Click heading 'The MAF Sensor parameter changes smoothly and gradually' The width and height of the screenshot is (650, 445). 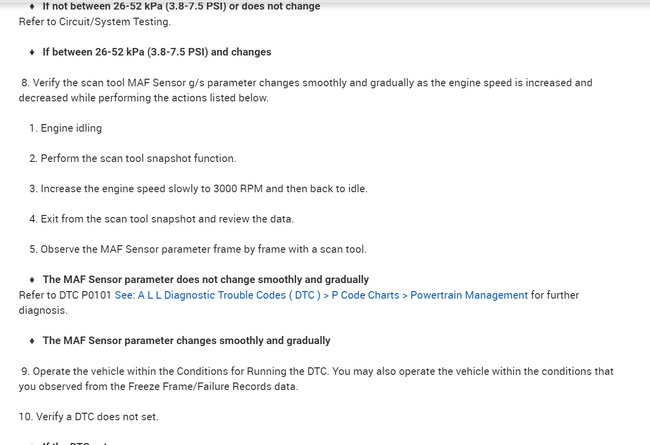tap(186, 341)
